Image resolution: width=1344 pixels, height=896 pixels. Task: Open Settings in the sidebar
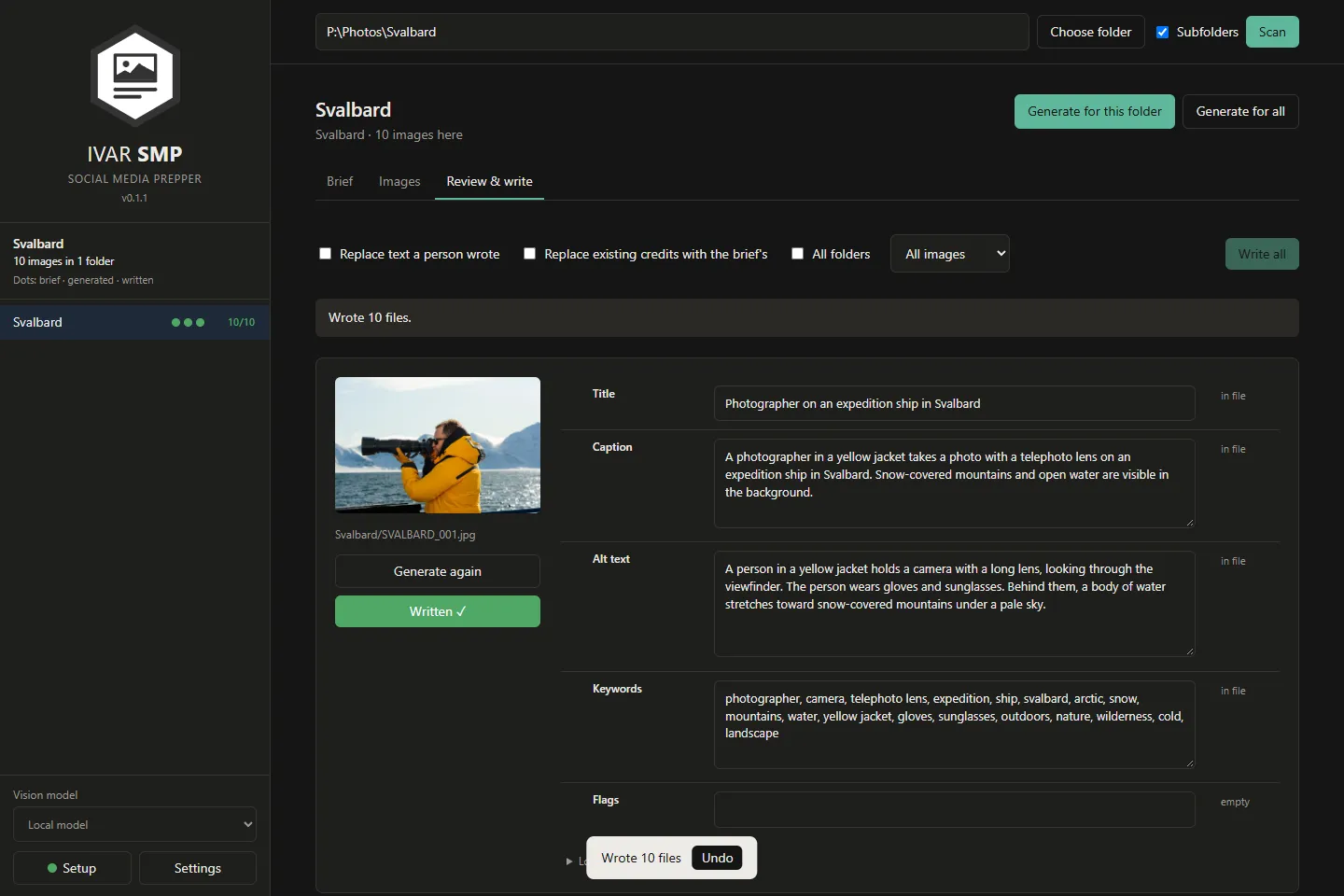pos(198,868)
